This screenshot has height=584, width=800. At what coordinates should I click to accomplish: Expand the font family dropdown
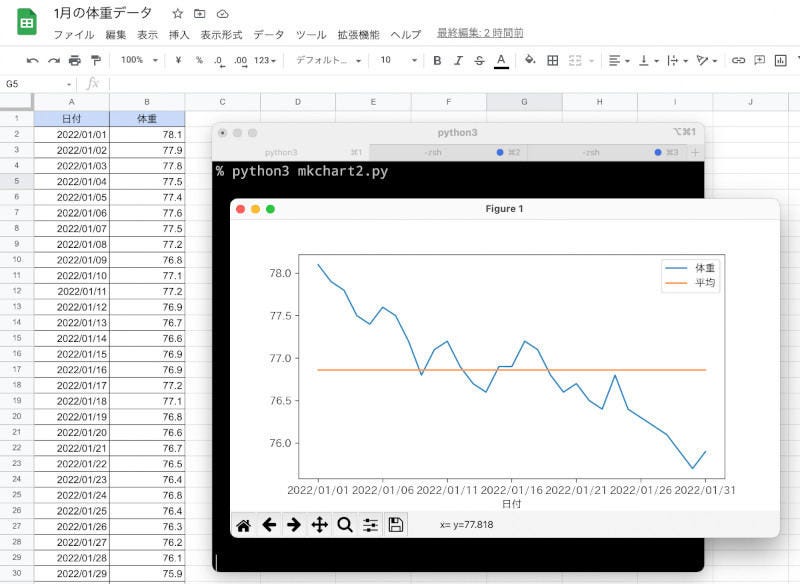pos(327,60)
